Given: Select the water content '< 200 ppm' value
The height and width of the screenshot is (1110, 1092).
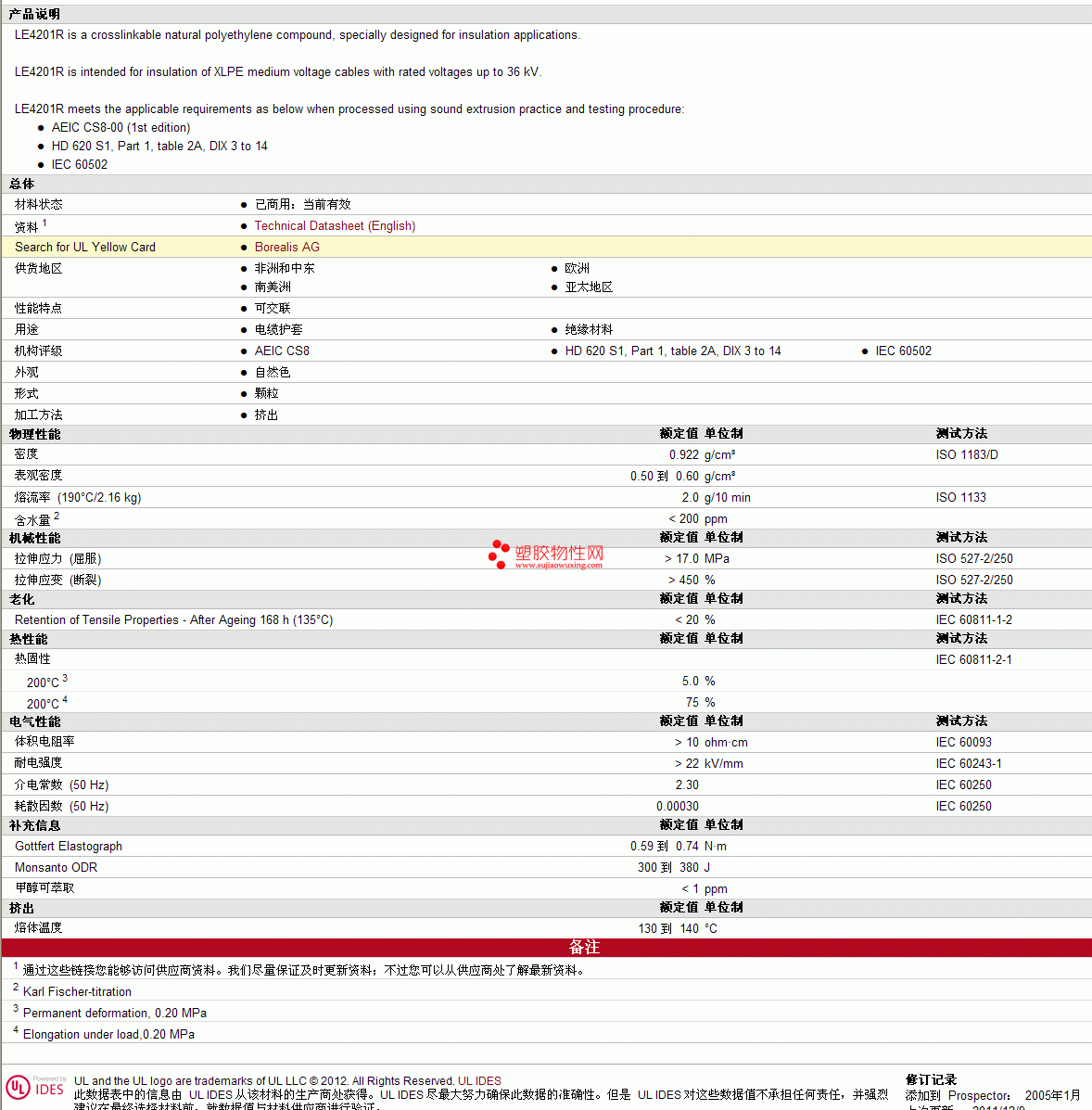Looking at the screenshot, I should click(x=698, y=518).
